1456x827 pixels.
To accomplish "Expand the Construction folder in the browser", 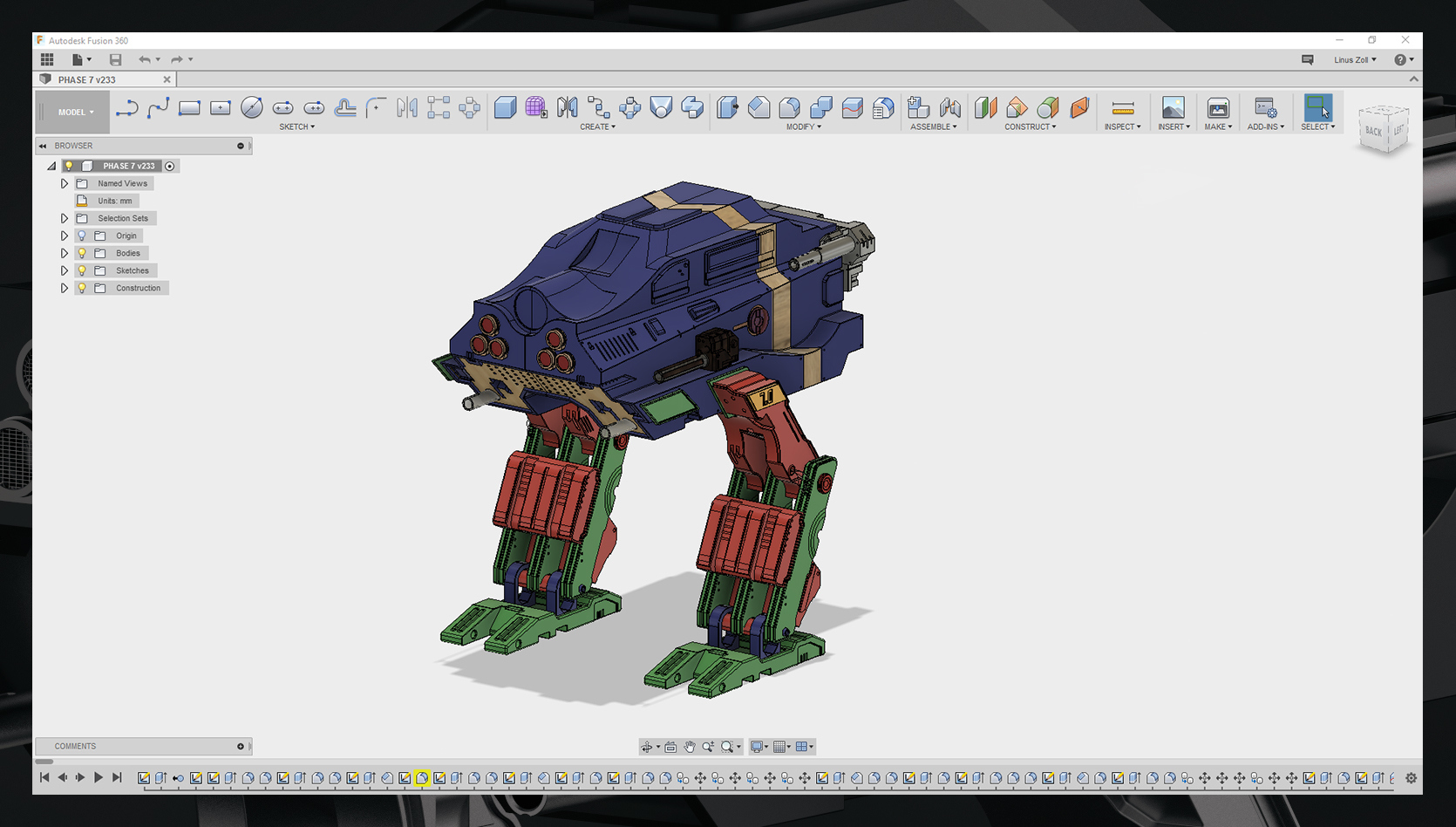I will (x=64, y=288).
